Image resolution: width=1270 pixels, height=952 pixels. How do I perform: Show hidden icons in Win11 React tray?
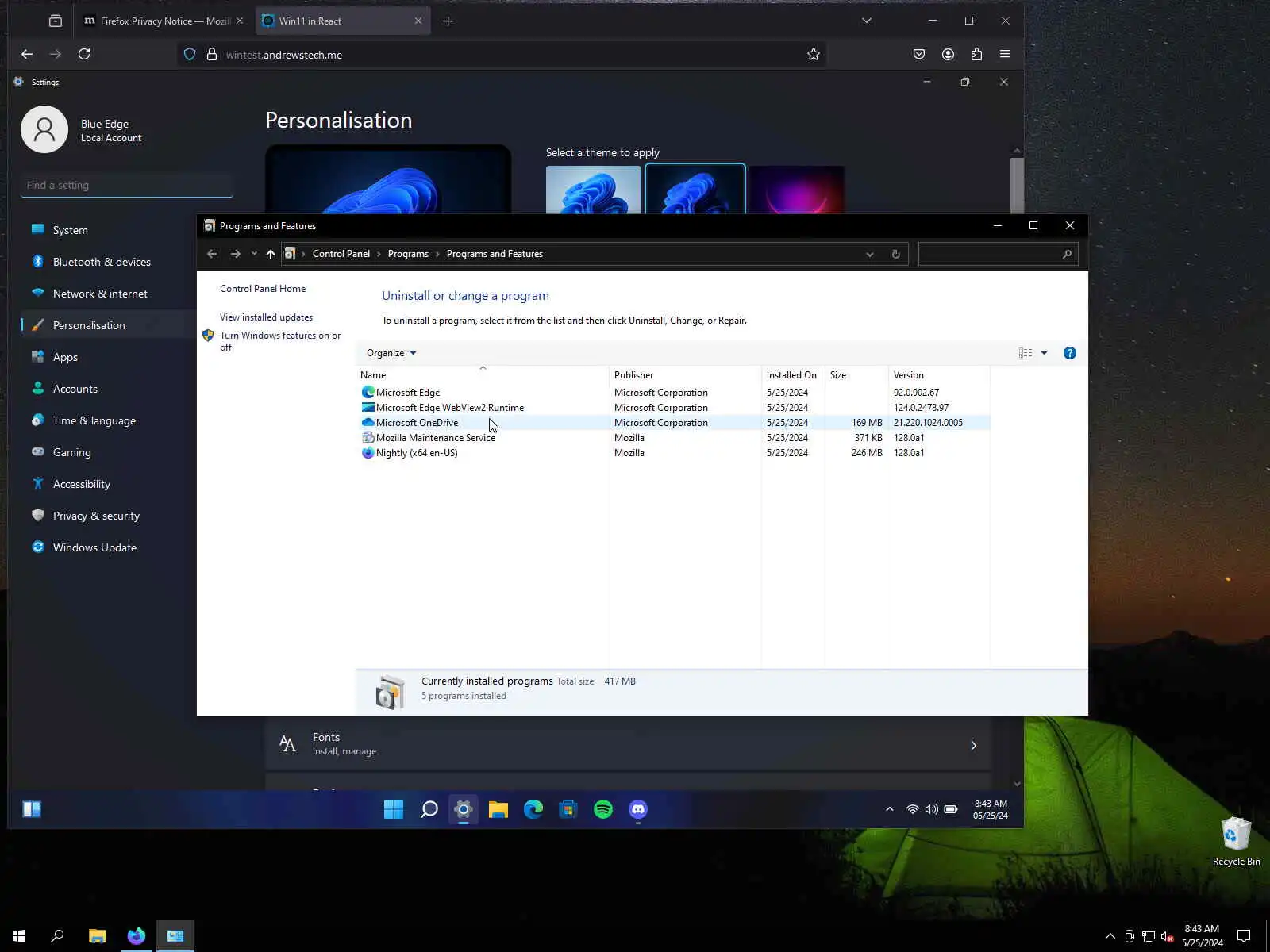click(890, 809)
